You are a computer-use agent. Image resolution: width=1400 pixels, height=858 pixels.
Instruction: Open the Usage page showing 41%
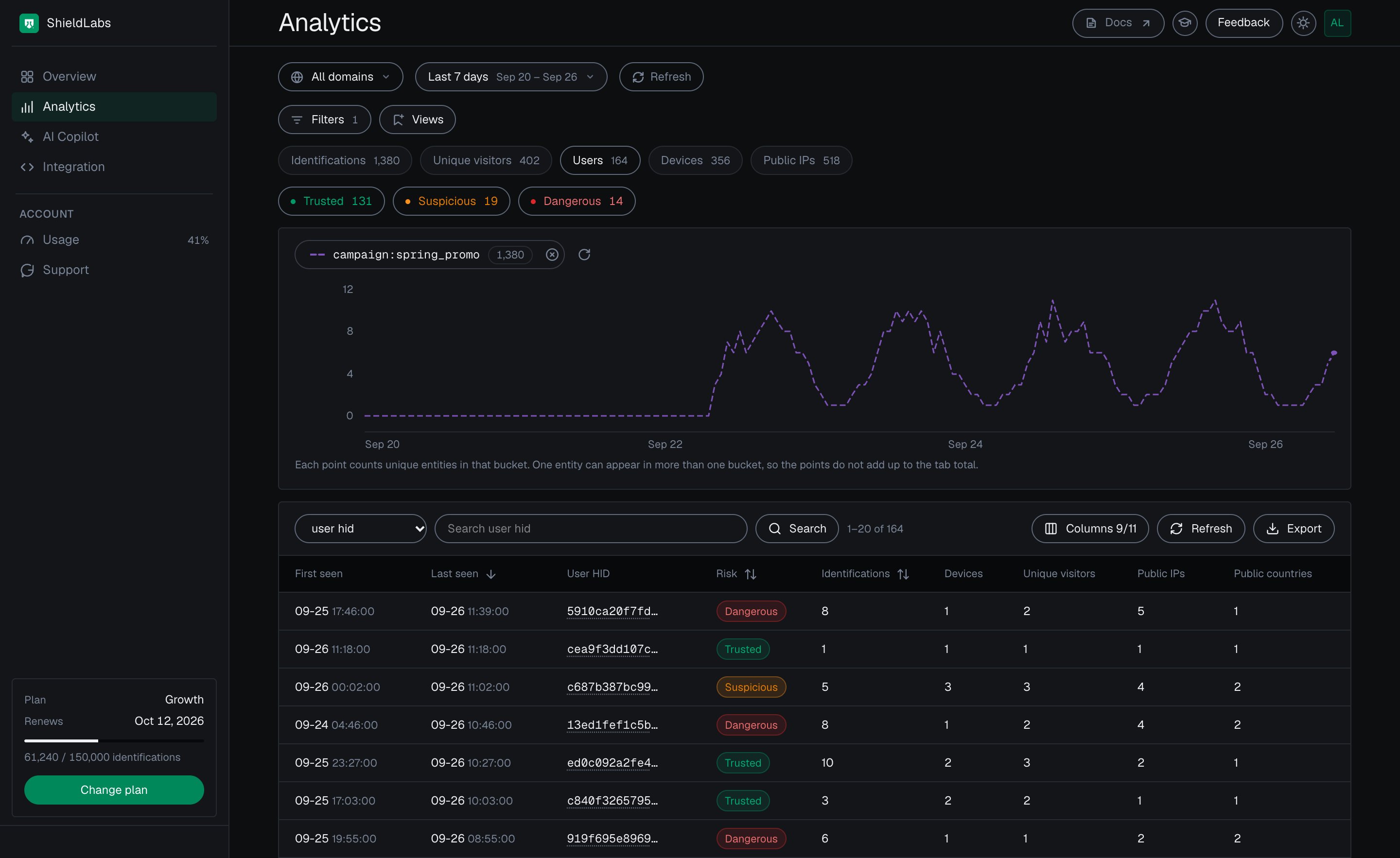(x=114, y=240)
